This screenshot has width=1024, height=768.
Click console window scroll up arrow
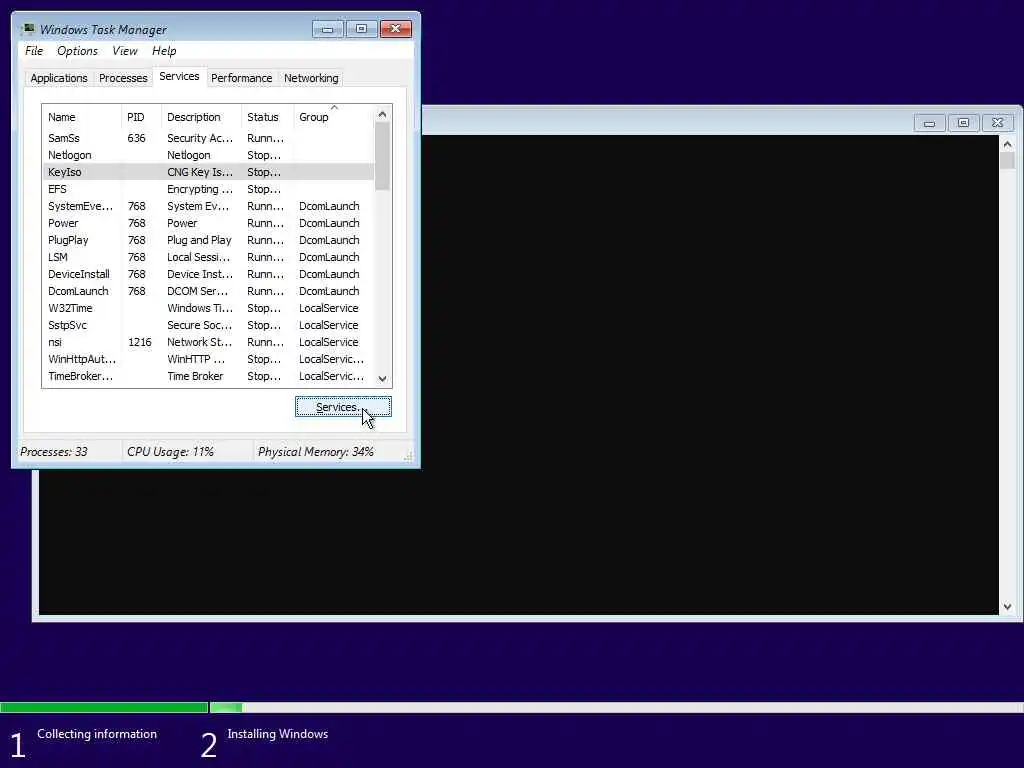1008,144
